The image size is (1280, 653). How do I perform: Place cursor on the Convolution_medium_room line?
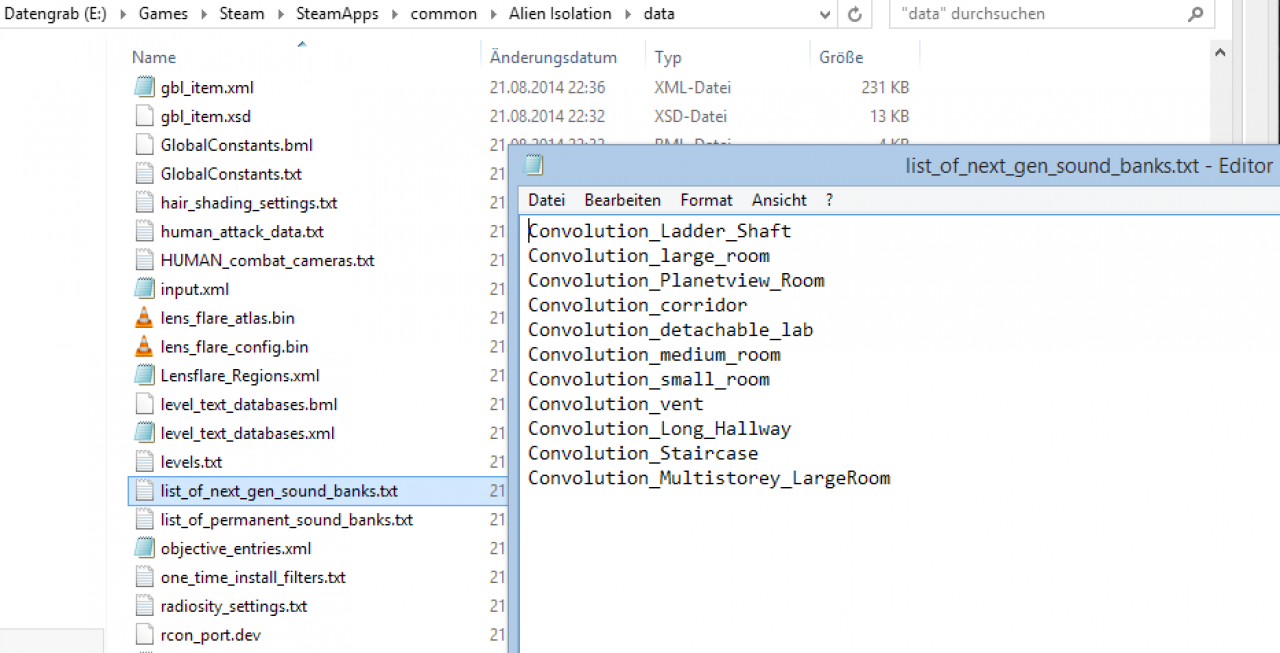pyautogui.click(x=654, y=354)
